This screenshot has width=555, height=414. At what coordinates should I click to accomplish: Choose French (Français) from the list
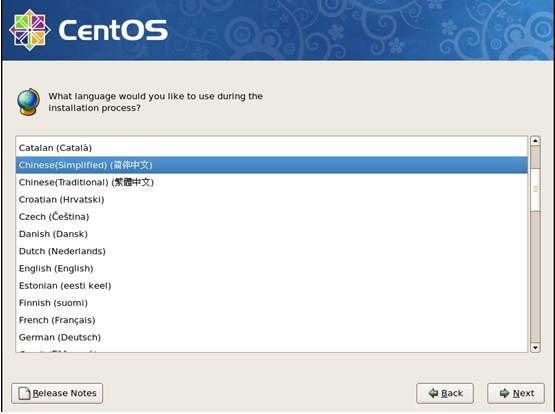271,320
